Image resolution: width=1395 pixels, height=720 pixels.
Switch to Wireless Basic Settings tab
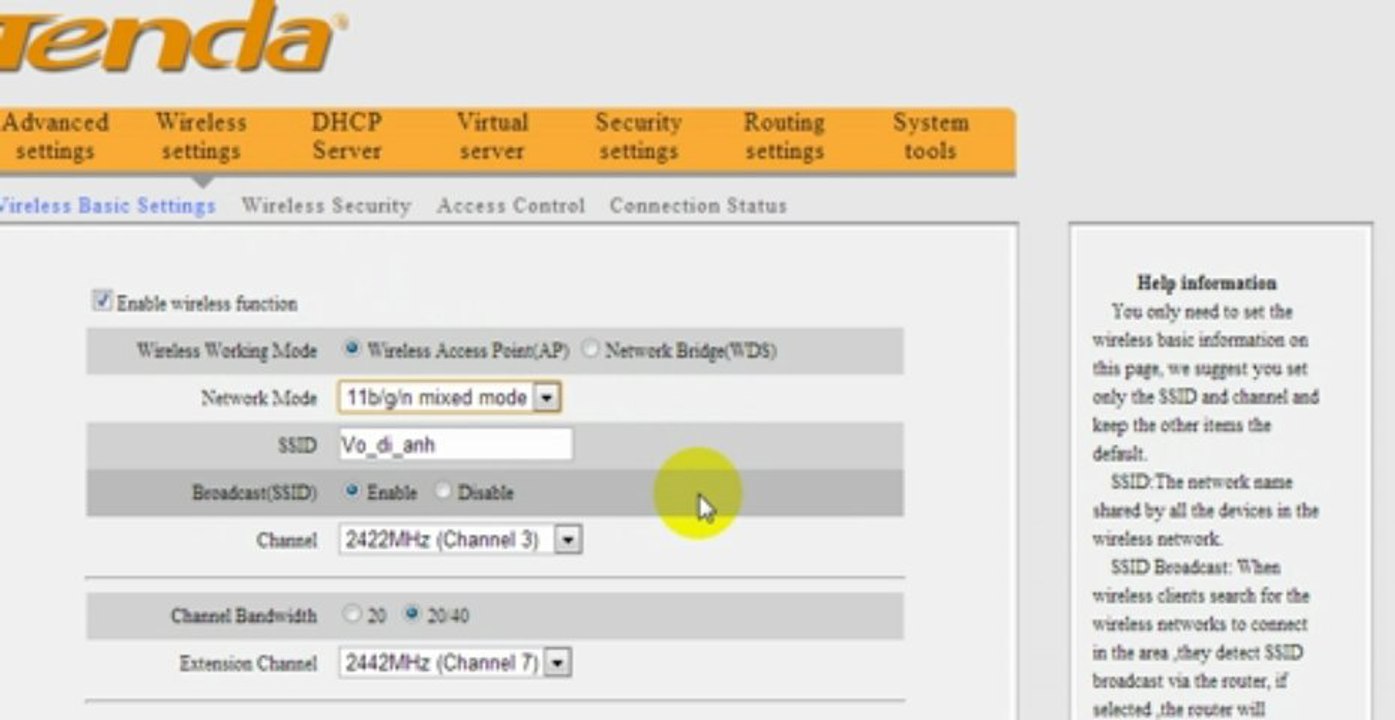(x=106, y=206)
